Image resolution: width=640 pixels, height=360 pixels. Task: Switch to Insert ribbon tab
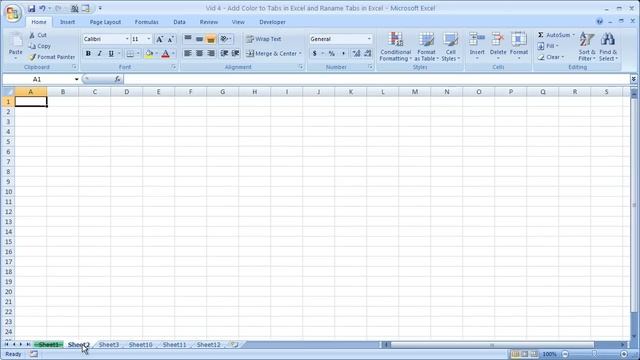tap(67, 22)
